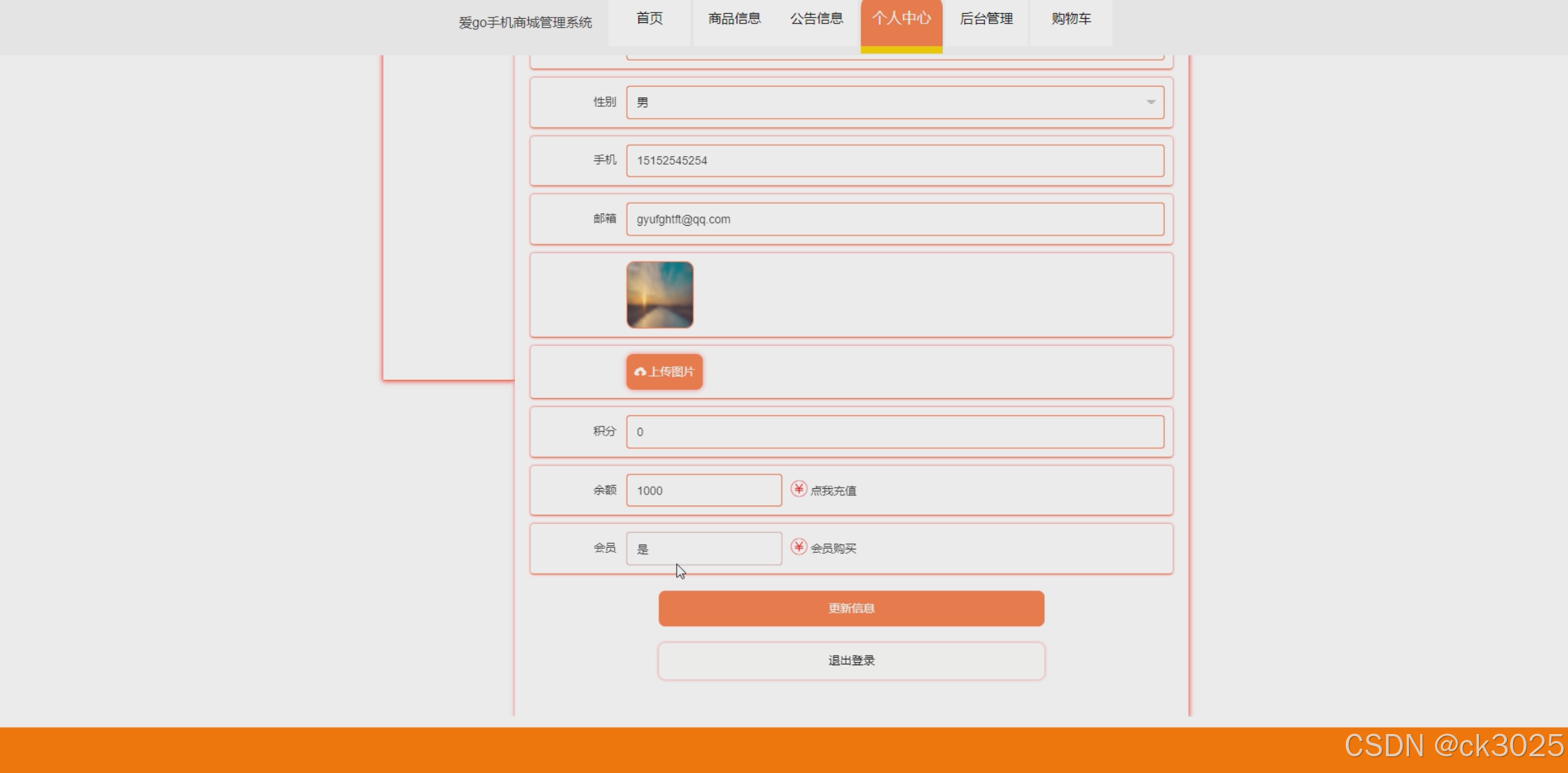Screen dimensions: 1568x773
Task: Open the 购物车 tab
Action: click(1070, 19)
